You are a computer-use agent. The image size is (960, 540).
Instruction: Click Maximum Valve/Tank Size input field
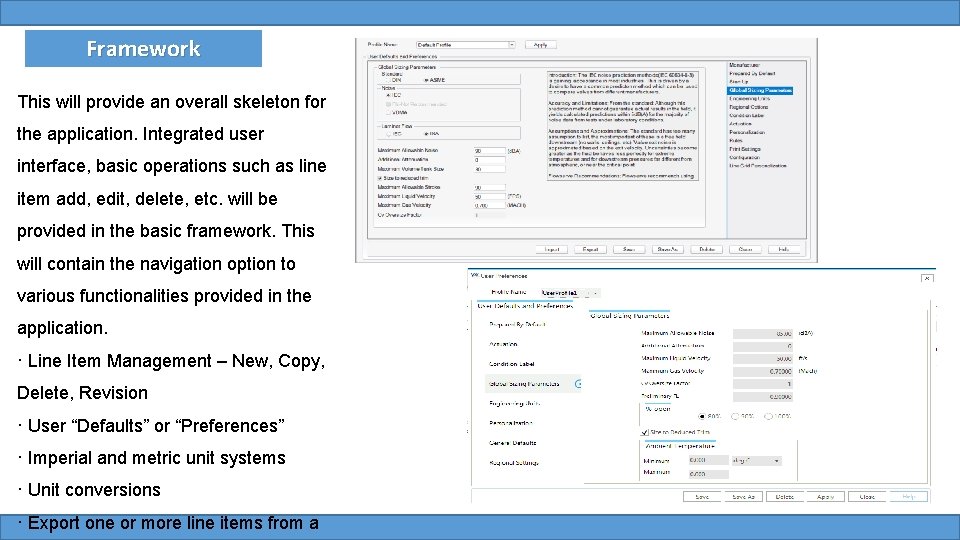click(x=490, y=169)
